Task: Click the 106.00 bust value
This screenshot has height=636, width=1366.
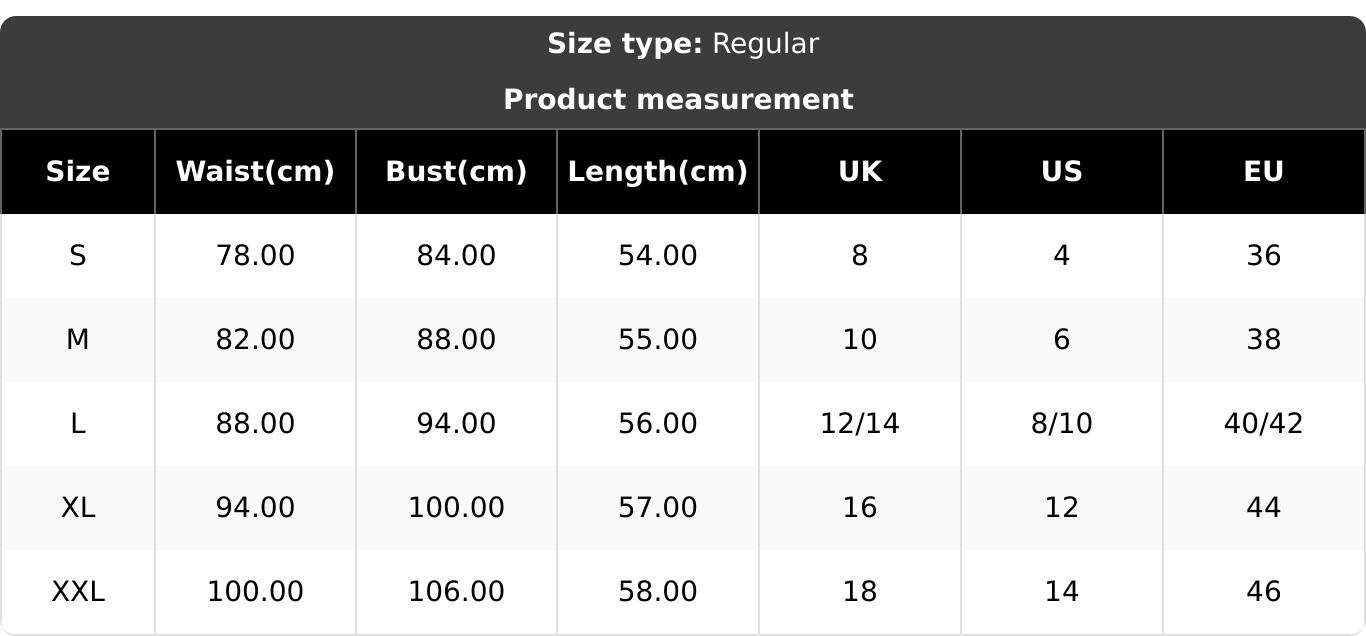Action: (456, 592)
